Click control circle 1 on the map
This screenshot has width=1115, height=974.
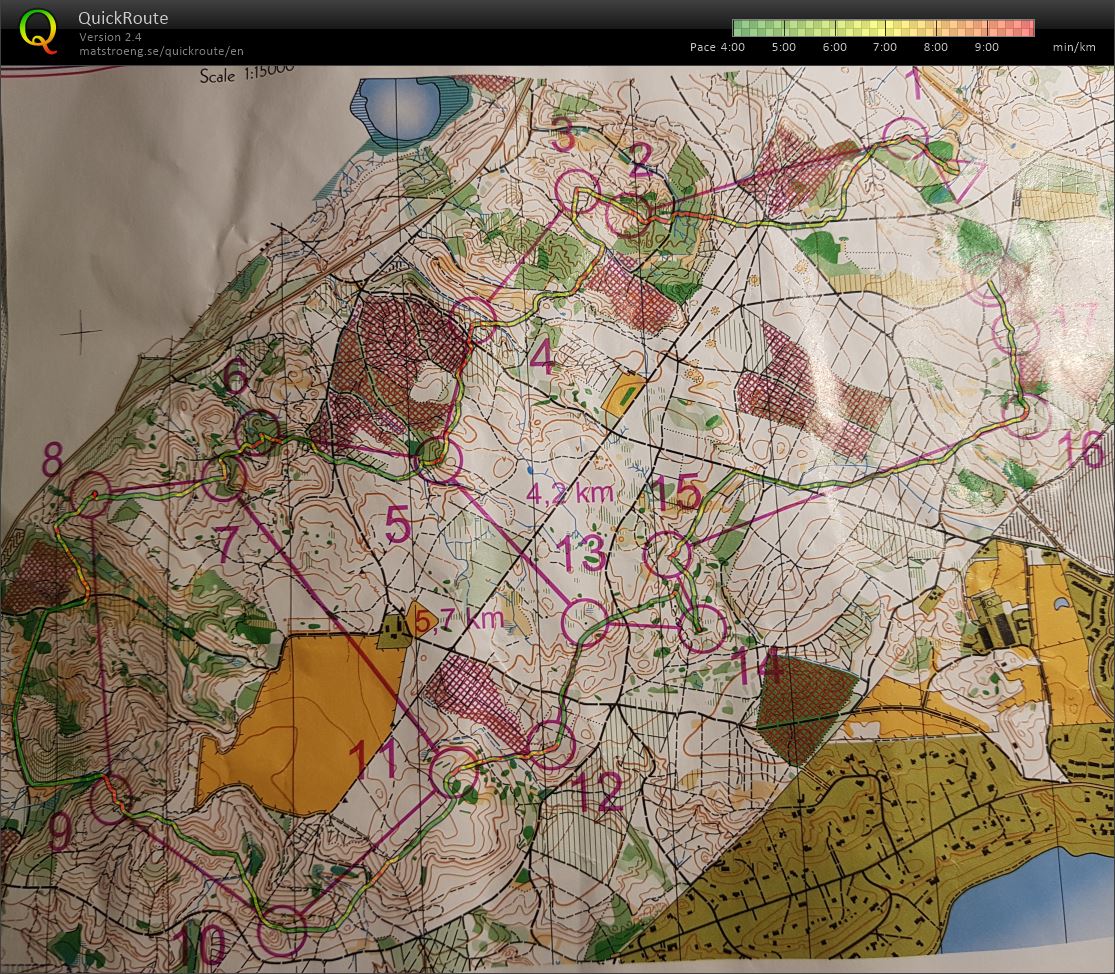pos(905,139)
